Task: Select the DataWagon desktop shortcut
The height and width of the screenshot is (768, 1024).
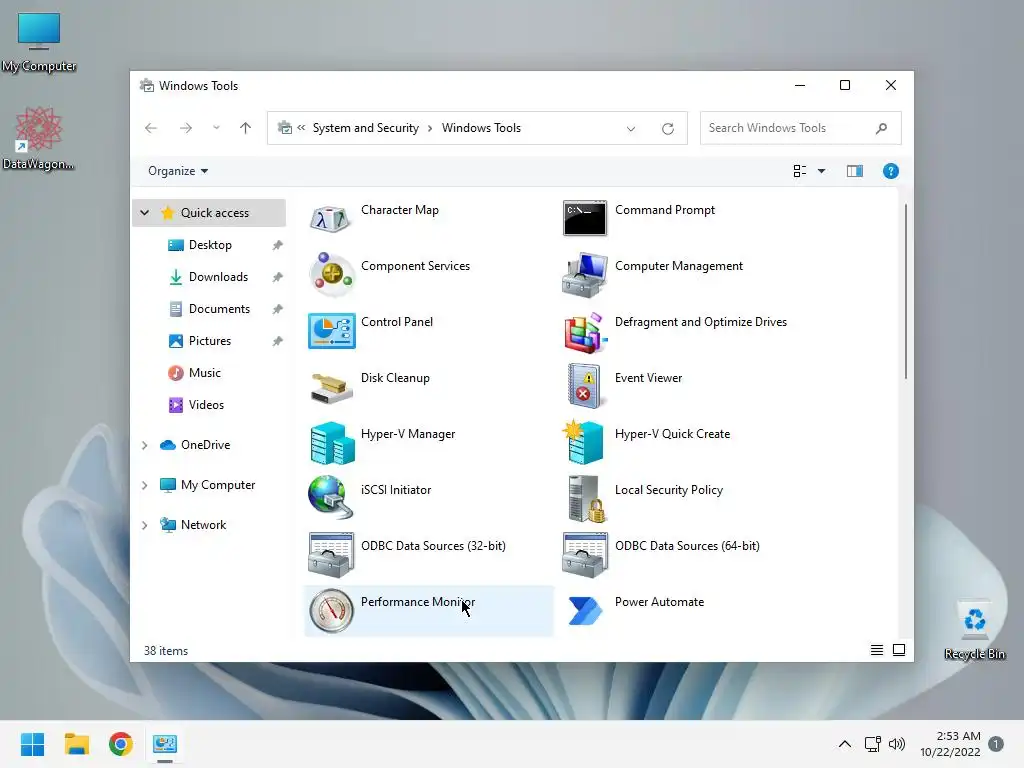Action: tap(39, 139)
